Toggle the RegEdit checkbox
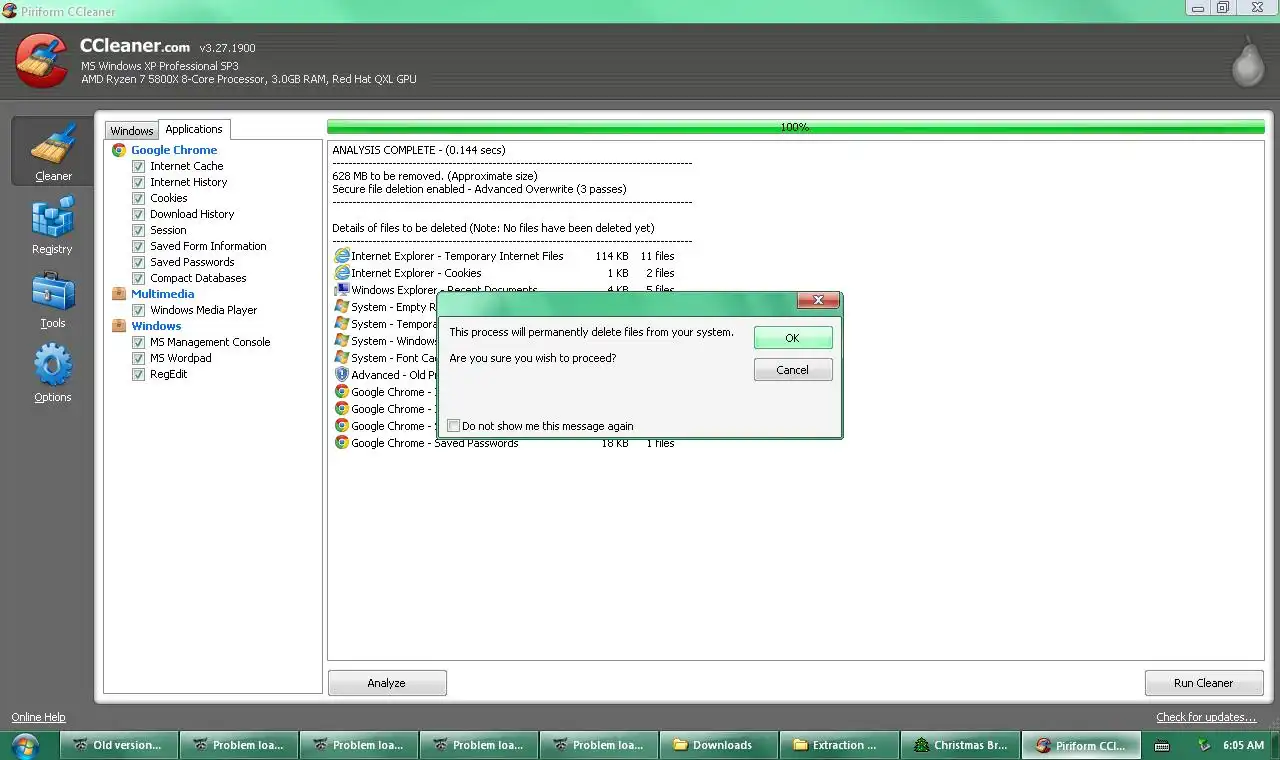This screenshot has width=1280, height=760. pos(139,375)
